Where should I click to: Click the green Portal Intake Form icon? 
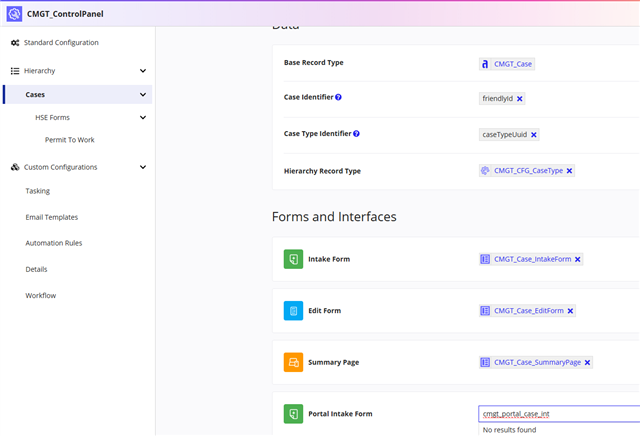(293, 414)
